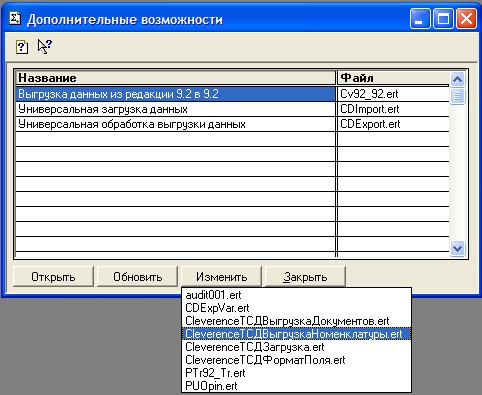
Task: Choose CleverenceТСДВыгрузкаДокументов.ert entry
Action: click(x=296, y=321)
